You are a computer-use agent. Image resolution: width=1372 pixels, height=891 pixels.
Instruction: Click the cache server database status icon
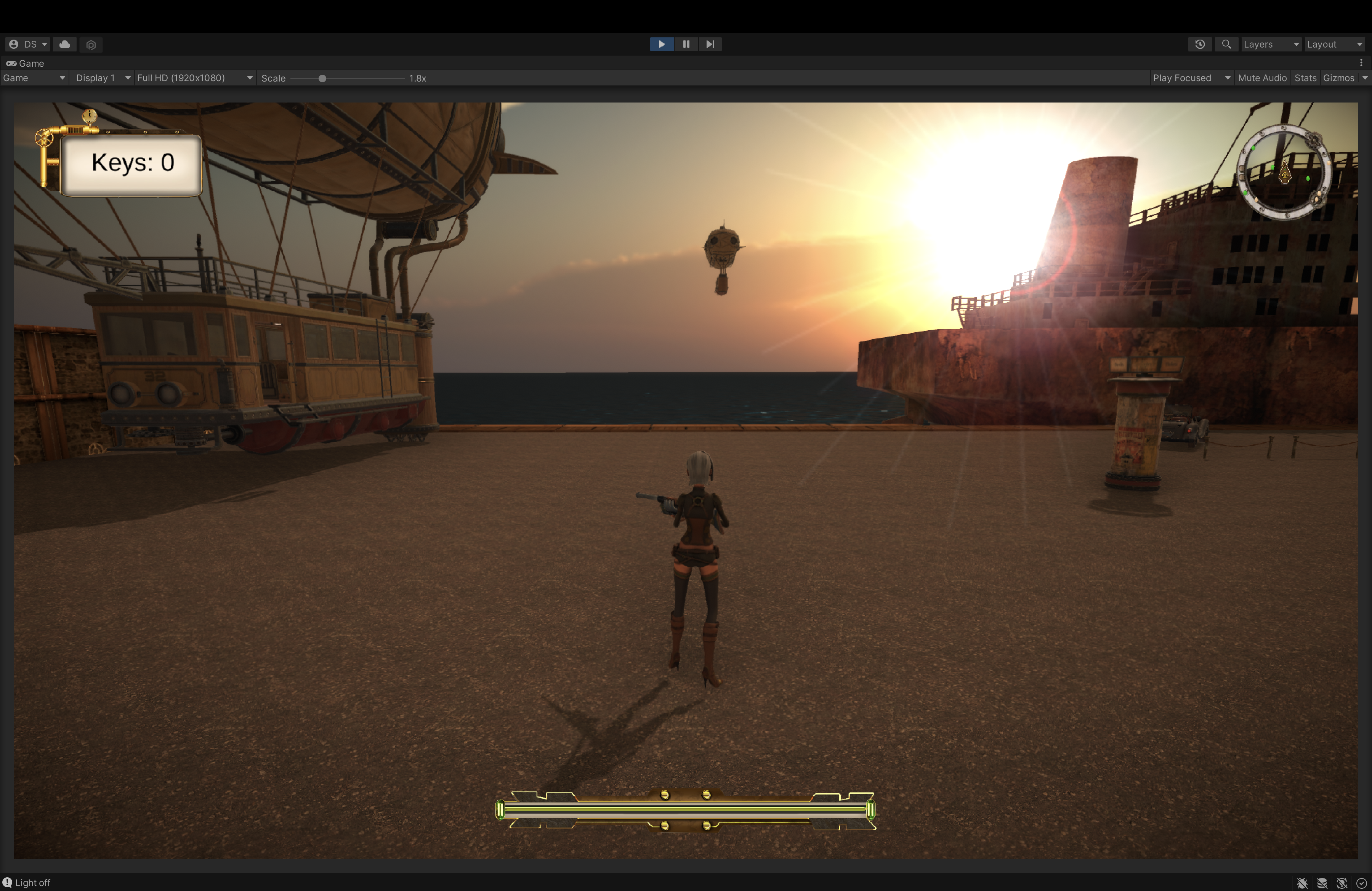(x=1322, y=883)
